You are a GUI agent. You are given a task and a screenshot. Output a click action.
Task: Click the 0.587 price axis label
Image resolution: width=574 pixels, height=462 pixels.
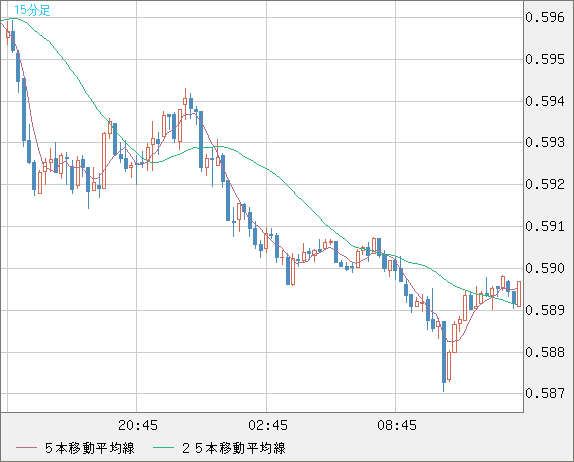pos(545,394)
